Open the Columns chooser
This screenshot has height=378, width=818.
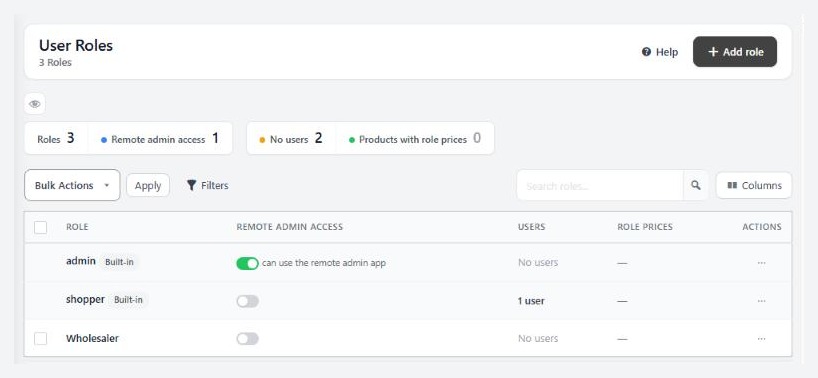754,185
